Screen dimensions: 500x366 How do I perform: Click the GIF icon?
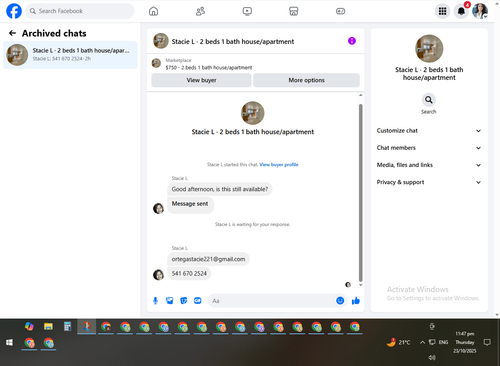[198, 301]
